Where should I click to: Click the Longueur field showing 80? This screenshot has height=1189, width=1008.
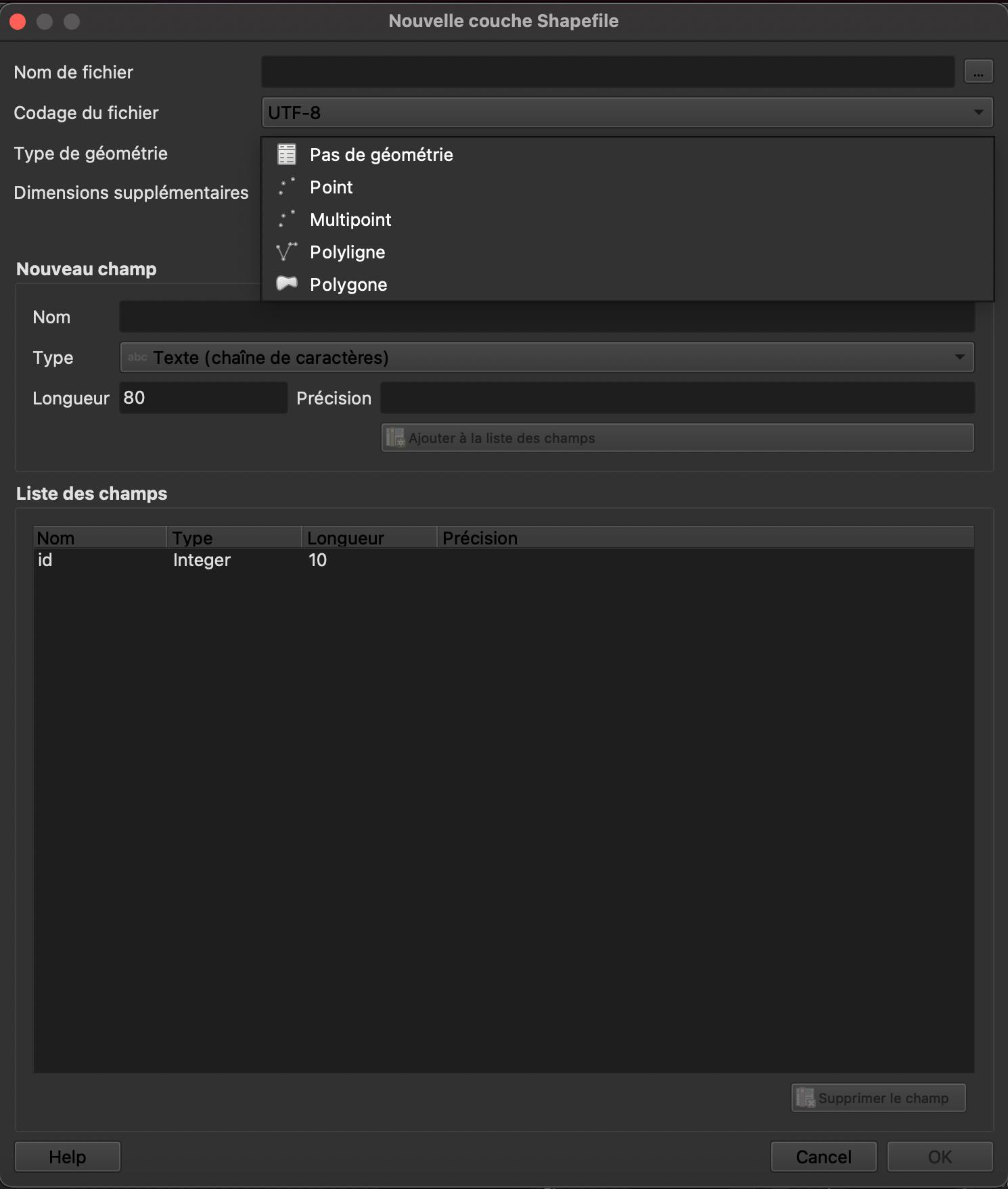click(203, 398)
